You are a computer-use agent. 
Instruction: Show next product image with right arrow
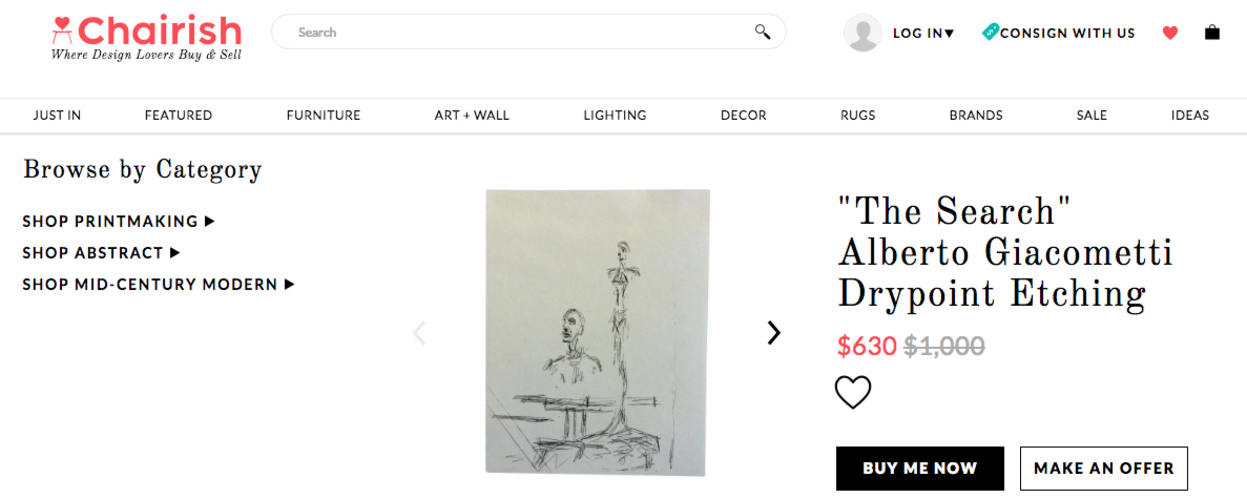pos(773,333)
